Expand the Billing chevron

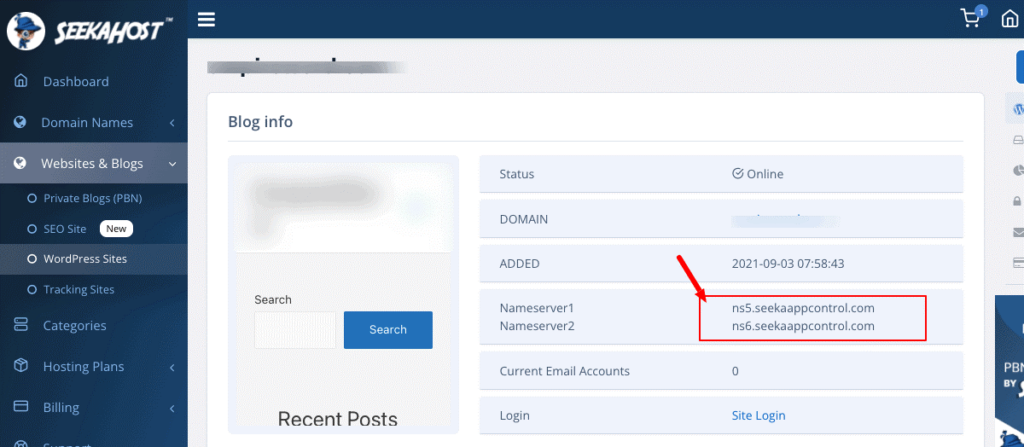click(x=172, y=408)
